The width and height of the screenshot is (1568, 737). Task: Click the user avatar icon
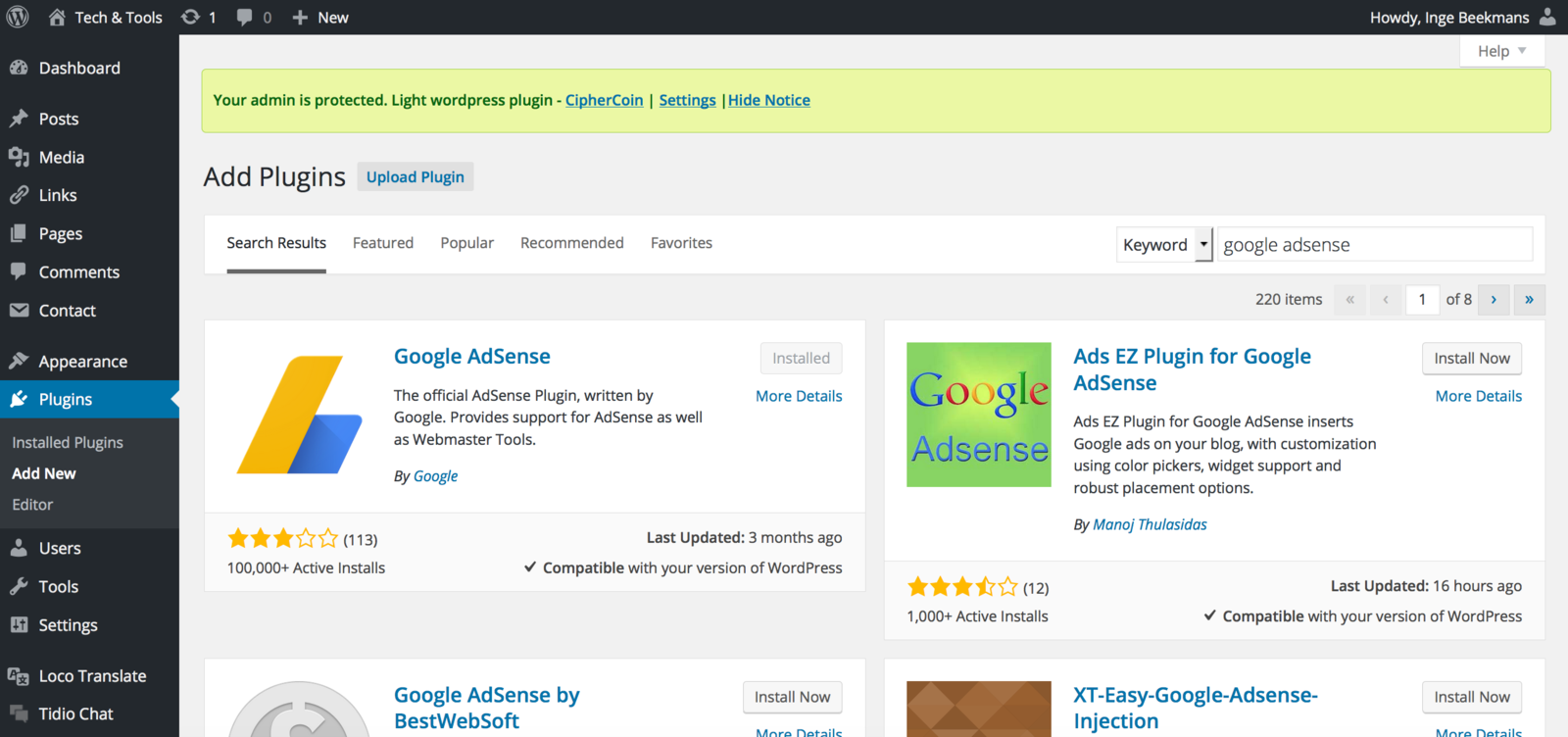tap(1547, 17)
